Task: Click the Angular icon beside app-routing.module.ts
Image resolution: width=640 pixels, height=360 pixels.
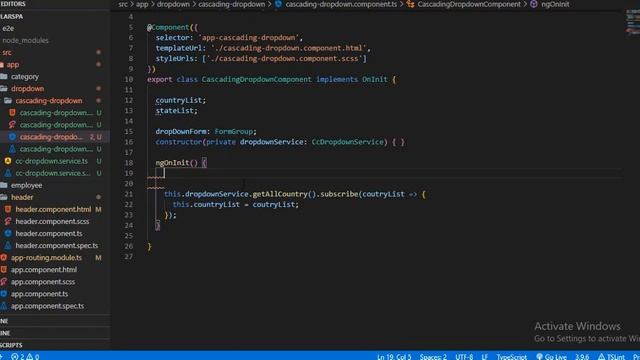Action: pos(4,258)
